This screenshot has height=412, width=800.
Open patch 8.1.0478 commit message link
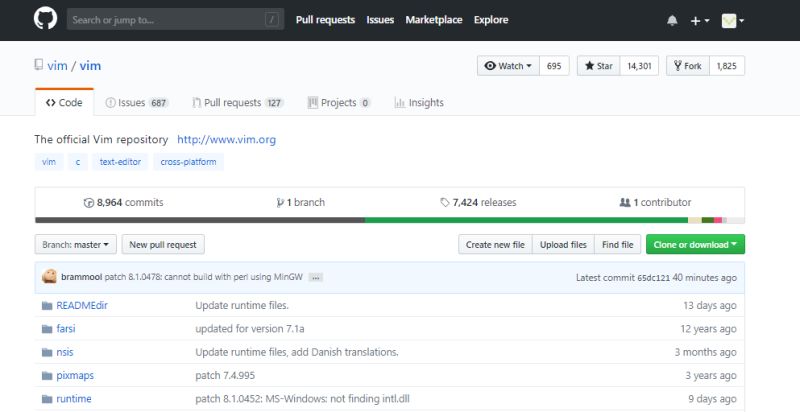[x=204, y=277]
